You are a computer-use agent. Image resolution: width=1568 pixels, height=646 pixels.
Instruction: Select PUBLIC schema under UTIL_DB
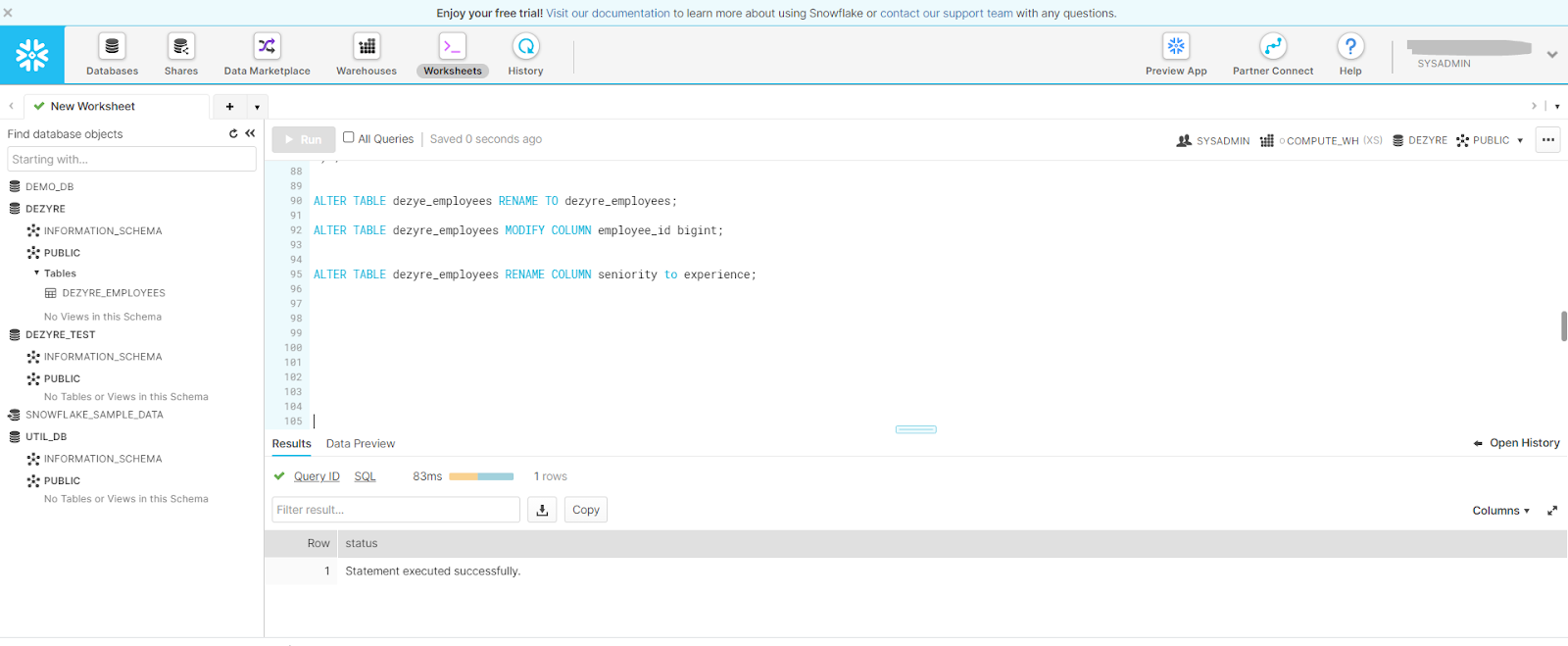click(62, 481)
